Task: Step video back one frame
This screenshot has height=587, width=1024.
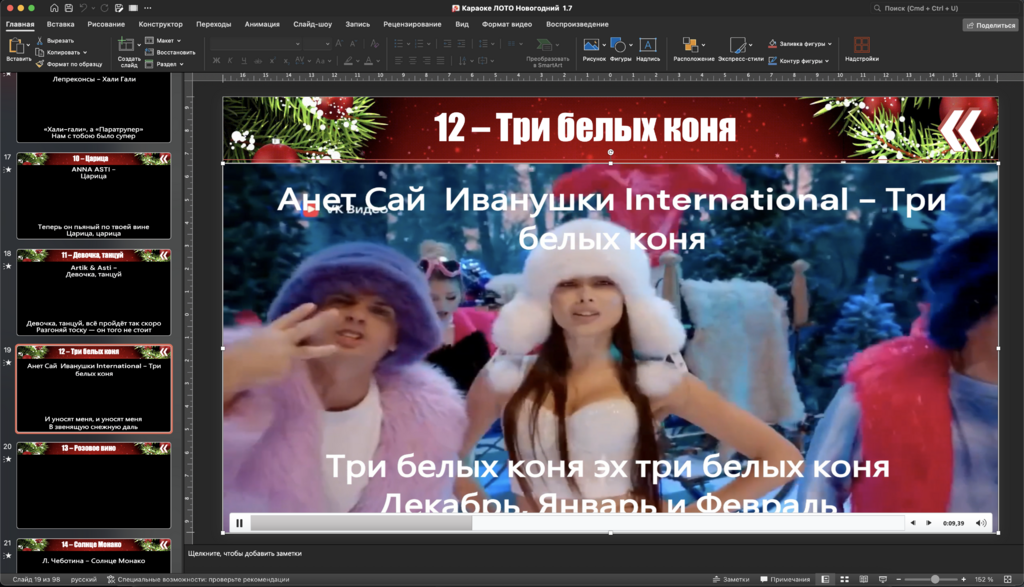Action: coord(913,523)
